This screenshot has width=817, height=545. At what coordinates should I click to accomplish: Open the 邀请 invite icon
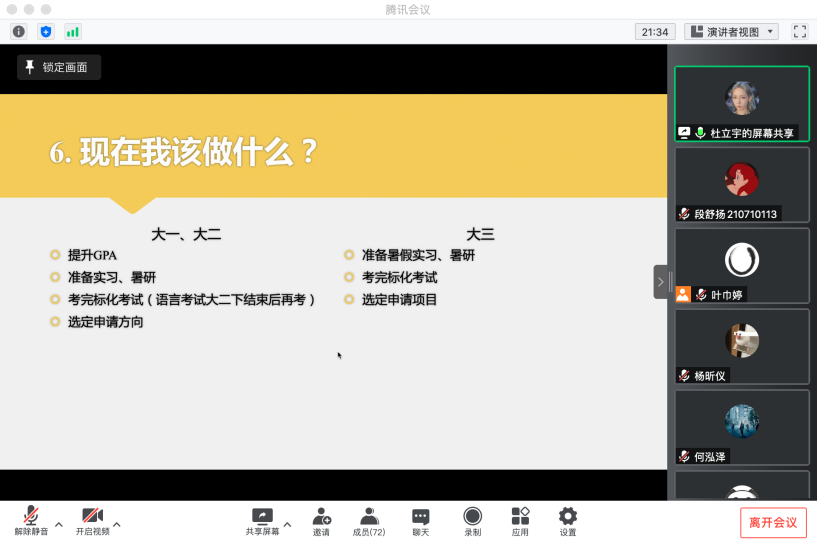[x=321, y=521]
